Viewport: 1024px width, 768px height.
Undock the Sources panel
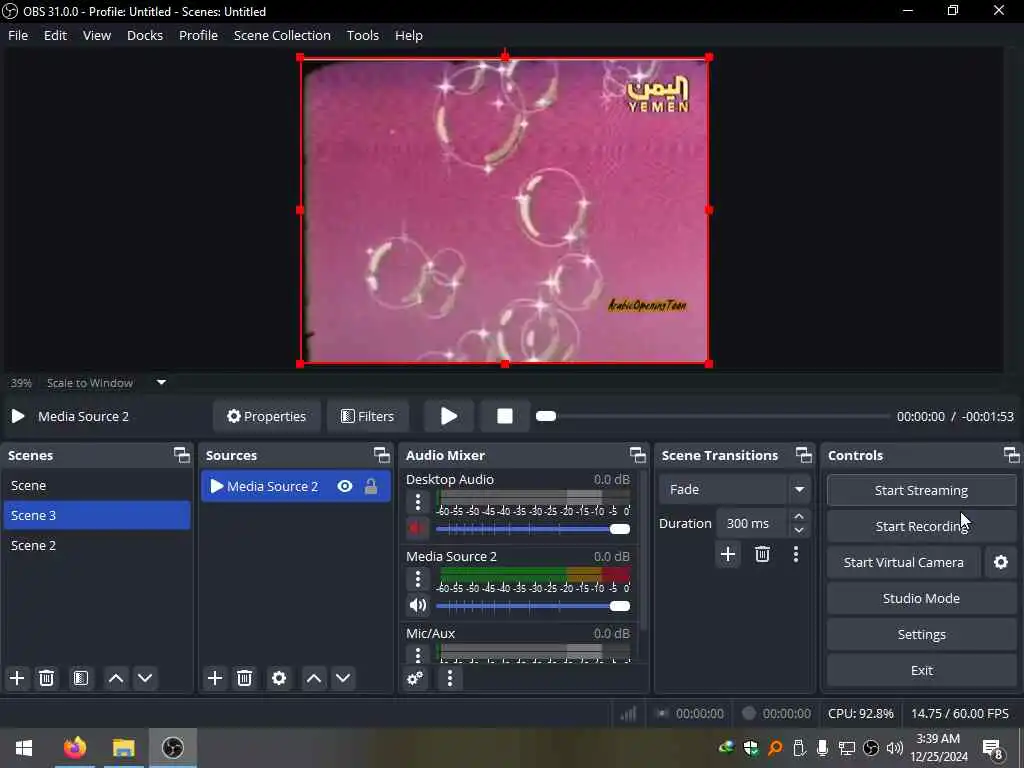coord(381,455)
